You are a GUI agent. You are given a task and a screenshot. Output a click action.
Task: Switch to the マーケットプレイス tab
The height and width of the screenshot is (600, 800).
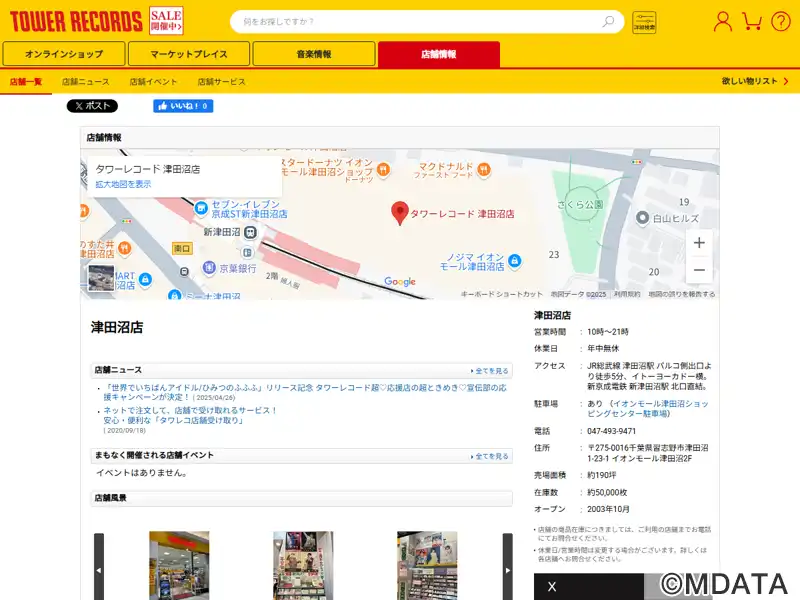[x=189, y=54]
